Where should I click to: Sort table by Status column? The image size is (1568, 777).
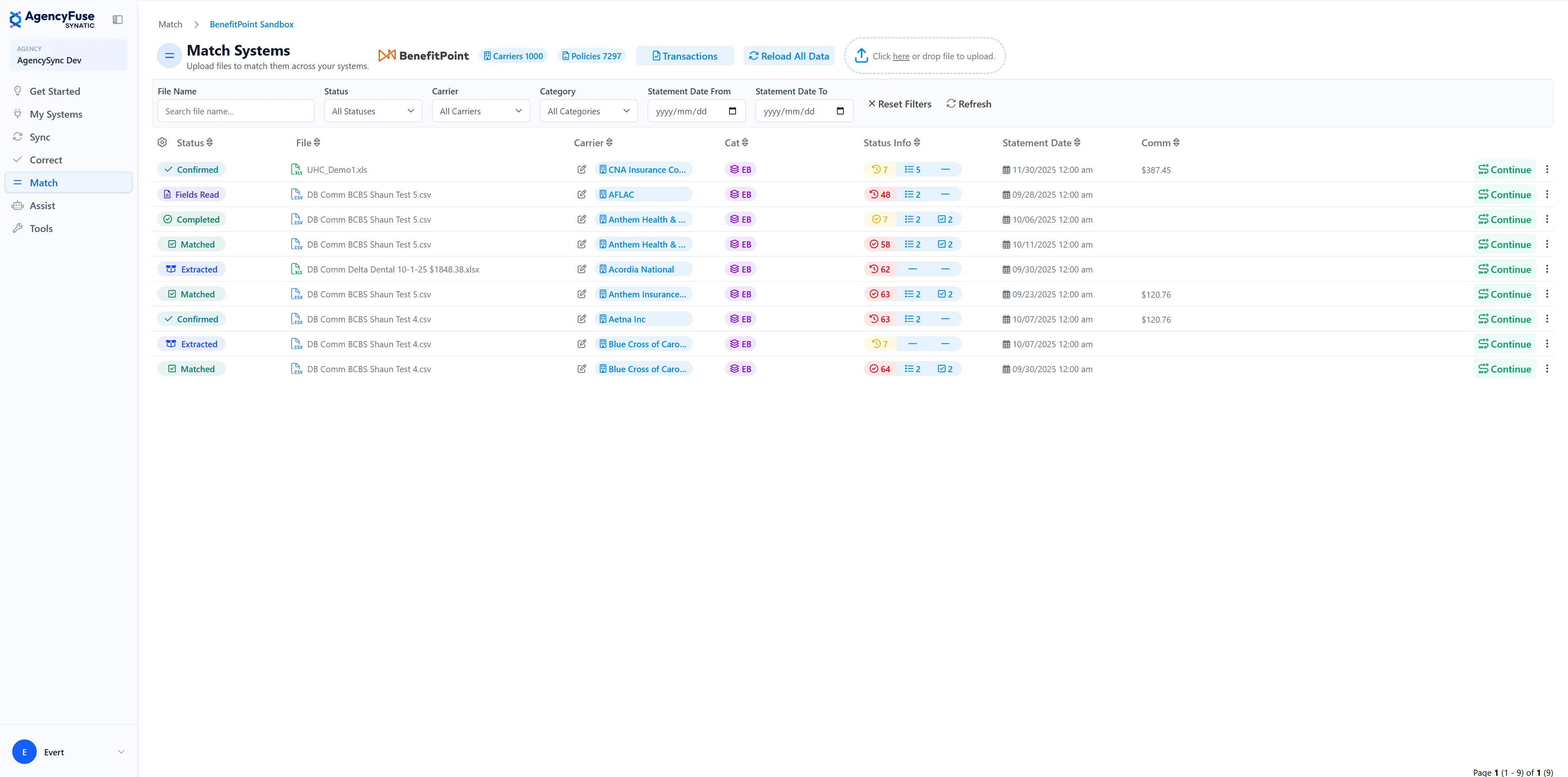pyautogui.click(x=195, y=143)
